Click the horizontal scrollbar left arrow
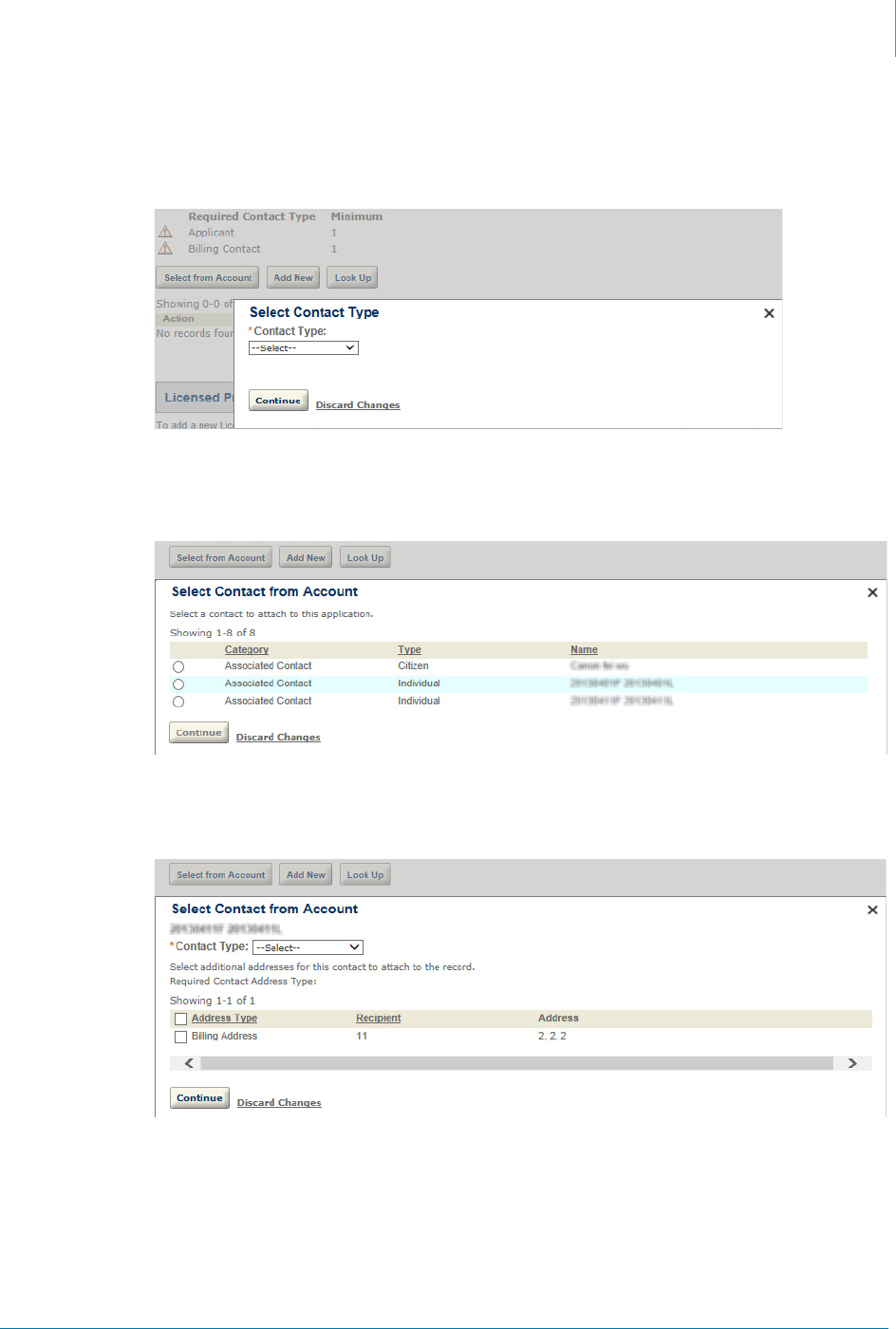 (189, 1063)
